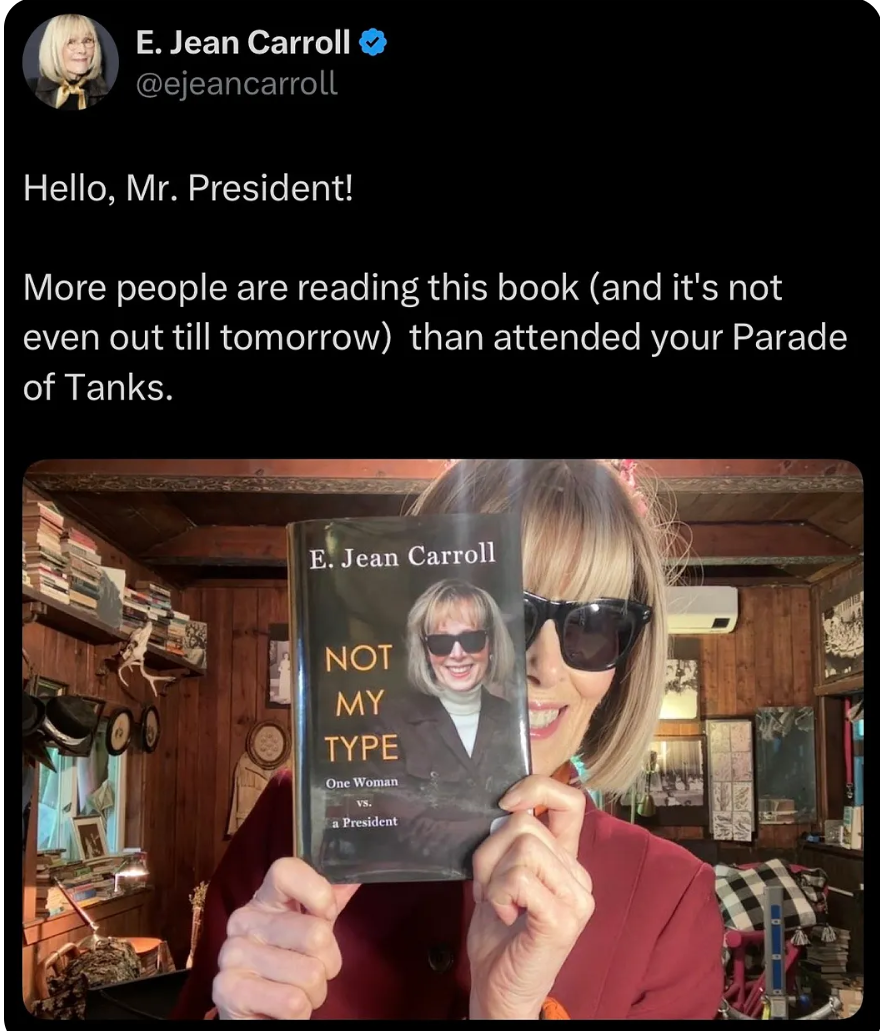The width and height of the screenshot is (880, 1031).
Task: Click the black-and-white checkered pillow
Action: (x=770, y=896)
